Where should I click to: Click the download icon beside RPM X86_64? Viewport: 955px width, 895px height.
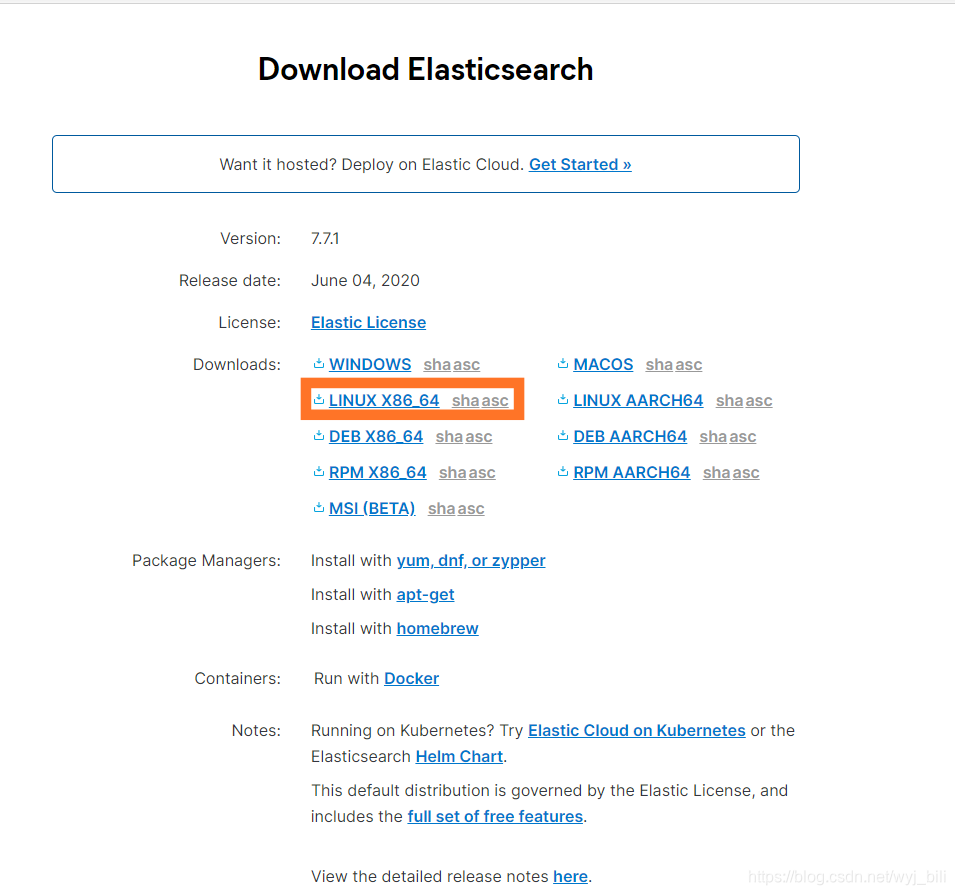[x=319, y=472]
